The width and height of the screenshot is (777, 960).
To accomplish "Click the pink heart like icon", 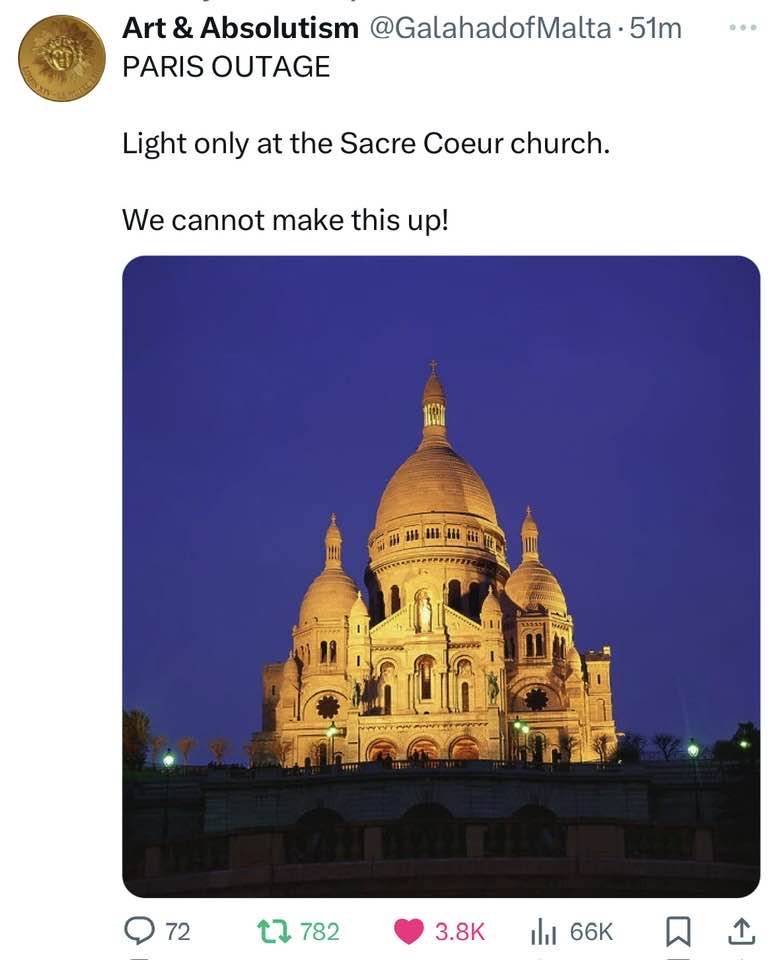I will pyautogui.click(x=409, y=931).
